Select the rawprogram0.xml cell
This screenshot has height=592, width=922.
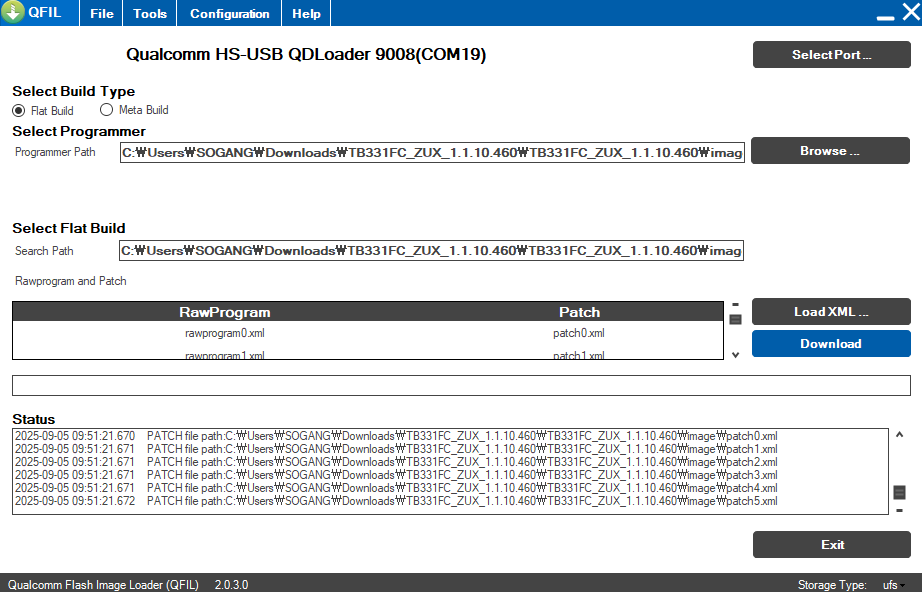coord(225,333)
